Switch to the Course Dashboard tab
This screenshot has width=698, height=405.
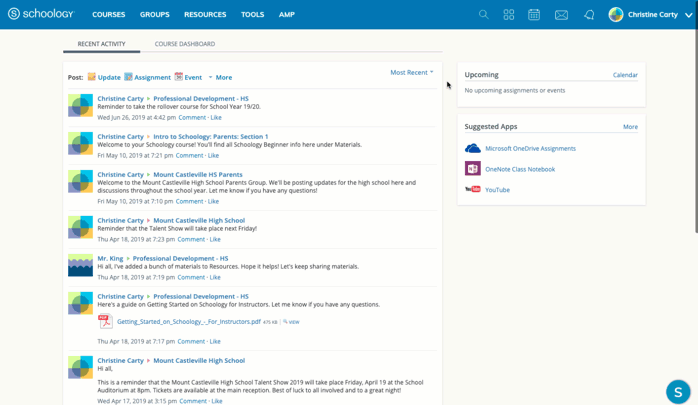[185, 44]
